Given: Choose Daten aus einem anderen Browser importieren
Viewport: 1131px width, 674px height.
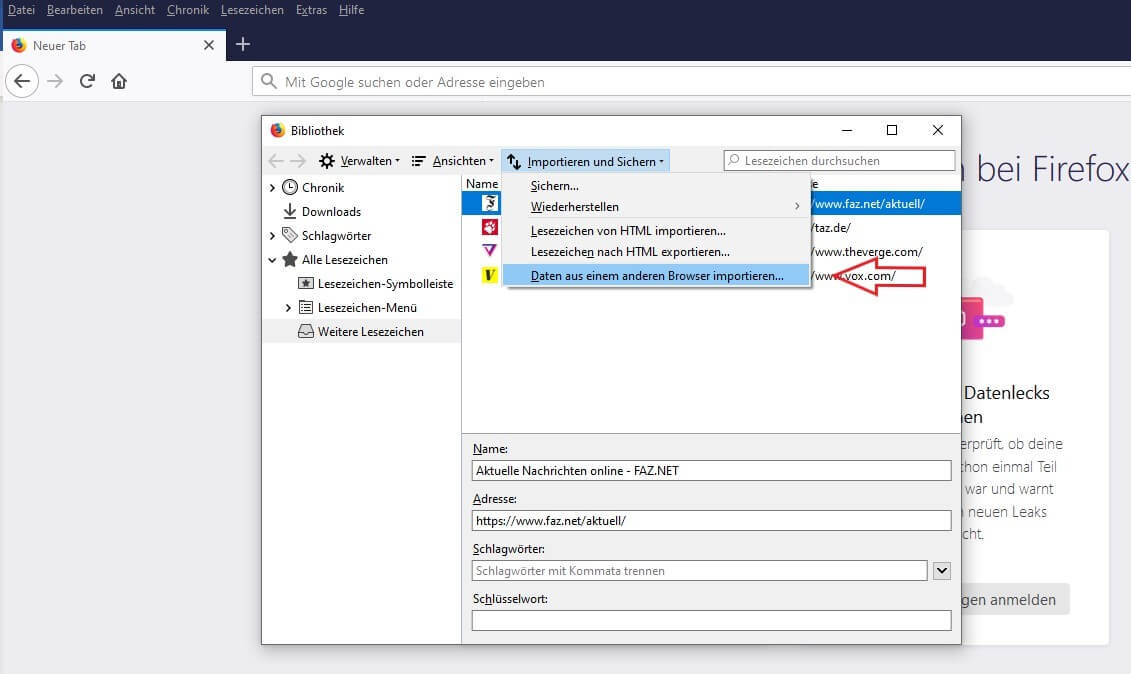Looking at the screenshot, I should pos(656,276).
